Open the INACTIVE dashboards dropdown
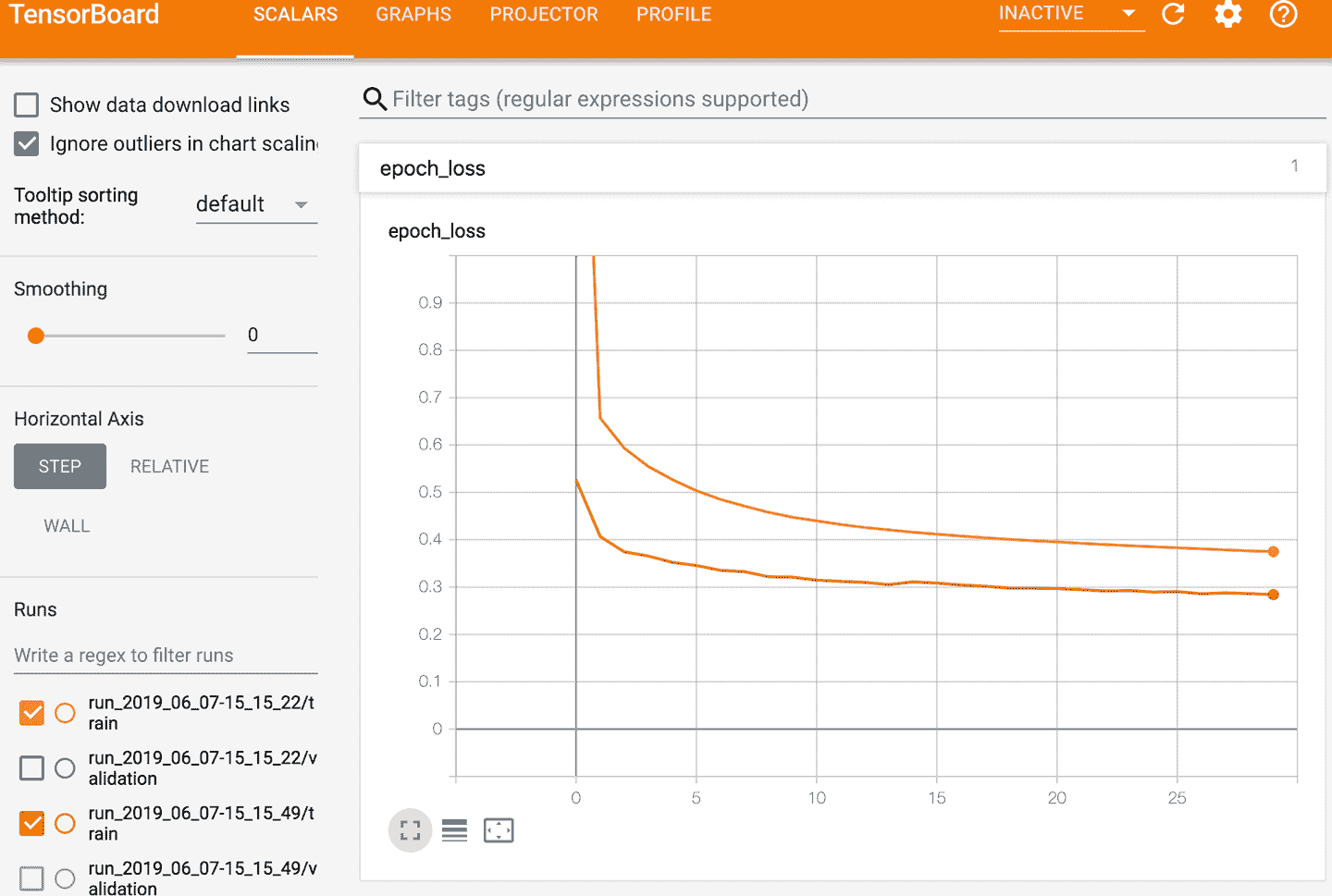Image resolution: width=1332 pixels, height=896 pixels. (x=1070, y=15)
